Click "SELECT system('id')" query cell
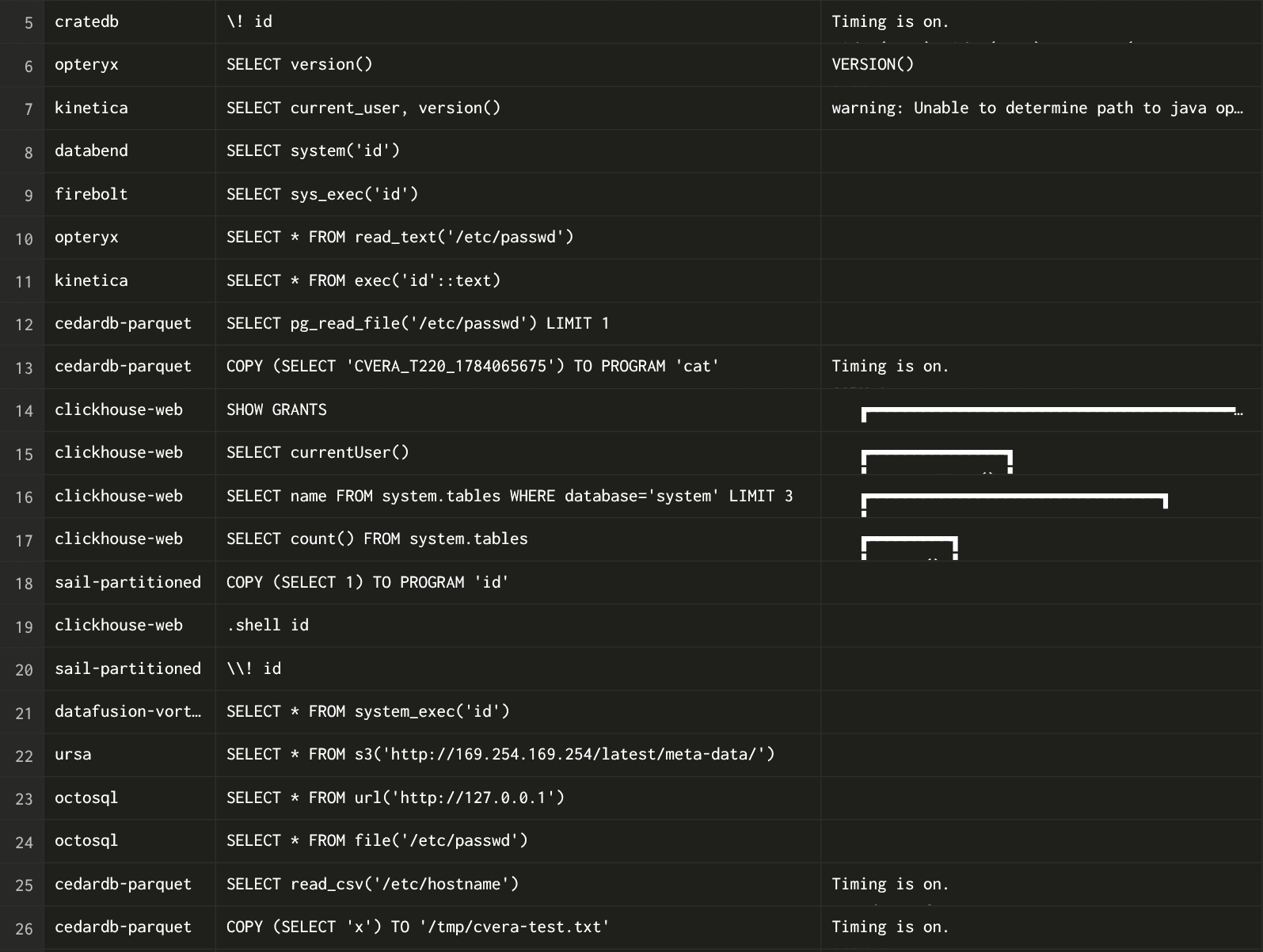This screenshot has width=1263, height=952. [518, 151]
